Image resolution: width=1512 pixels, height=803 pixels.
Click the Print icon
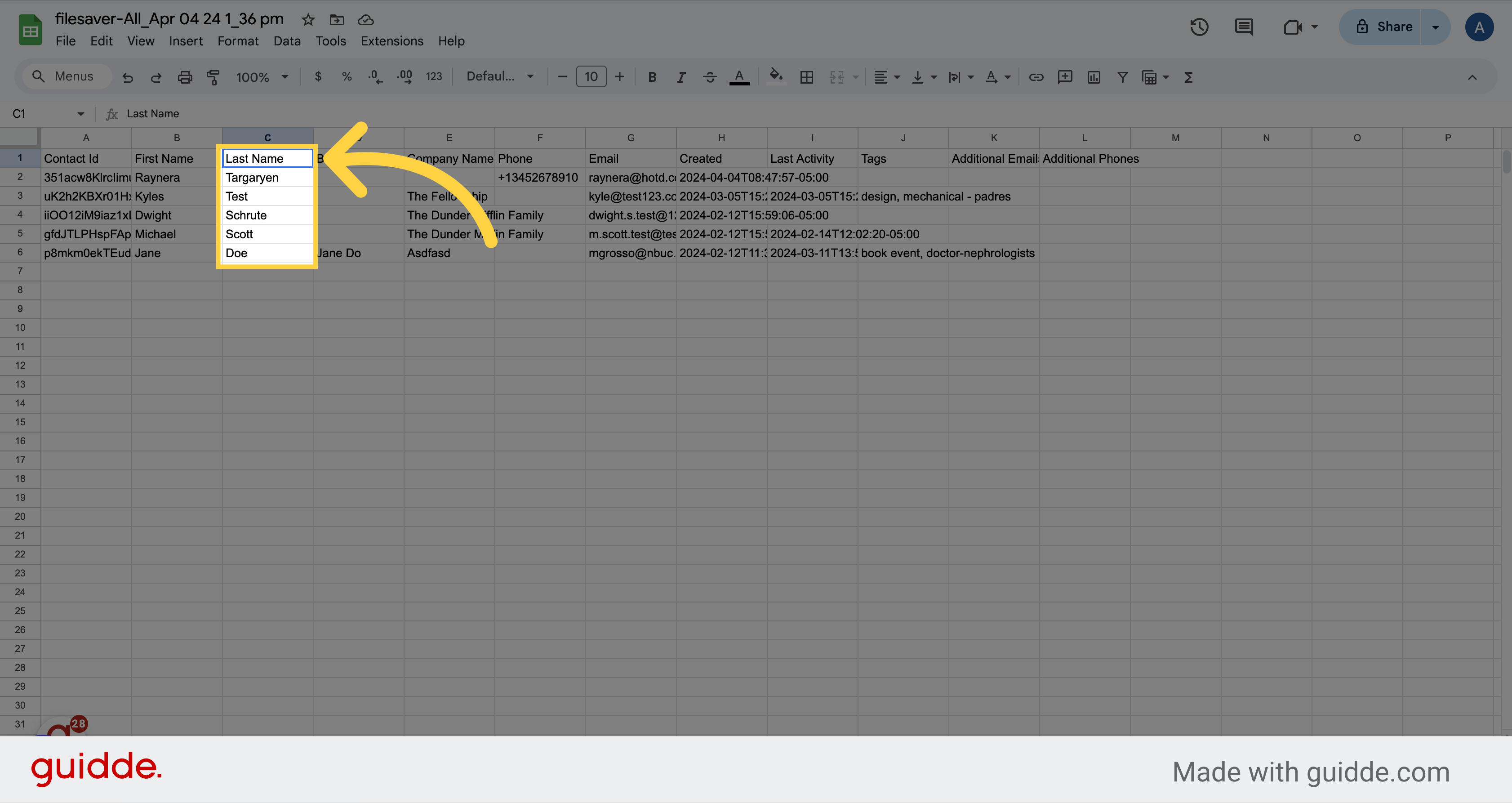185,77
